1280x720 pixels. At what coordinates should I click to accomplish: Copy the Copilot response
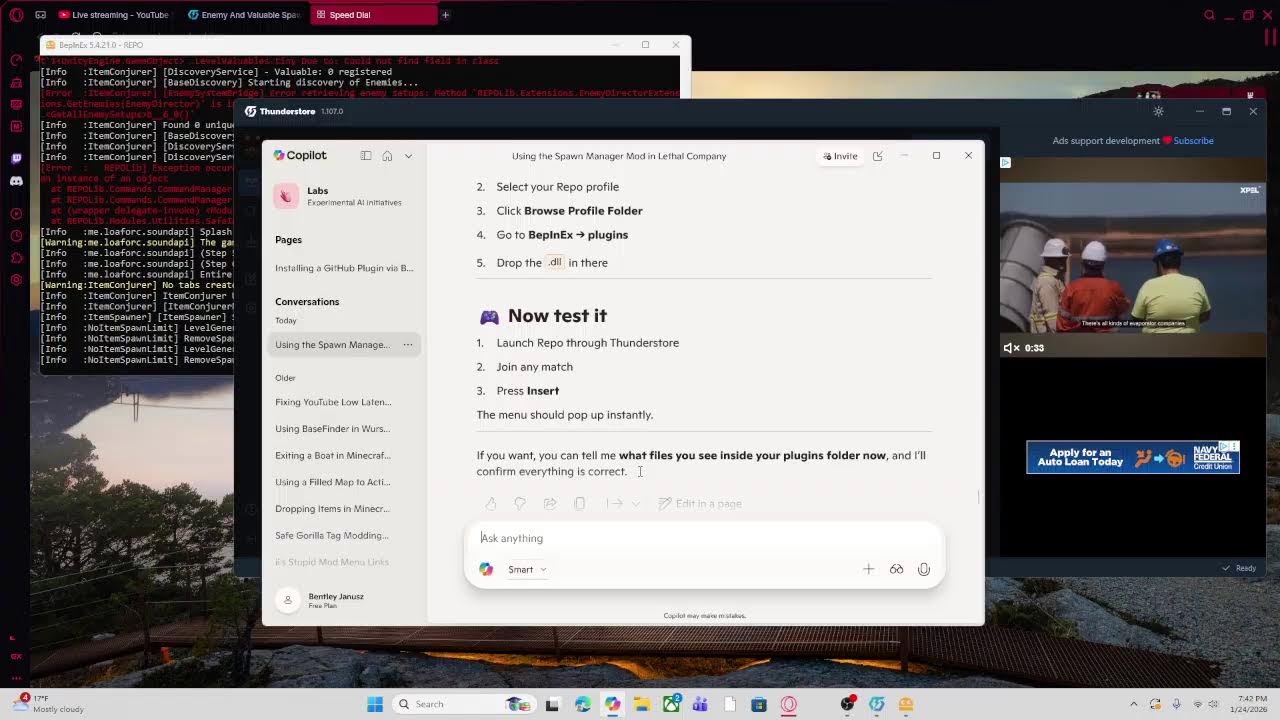tap(580, 504)
